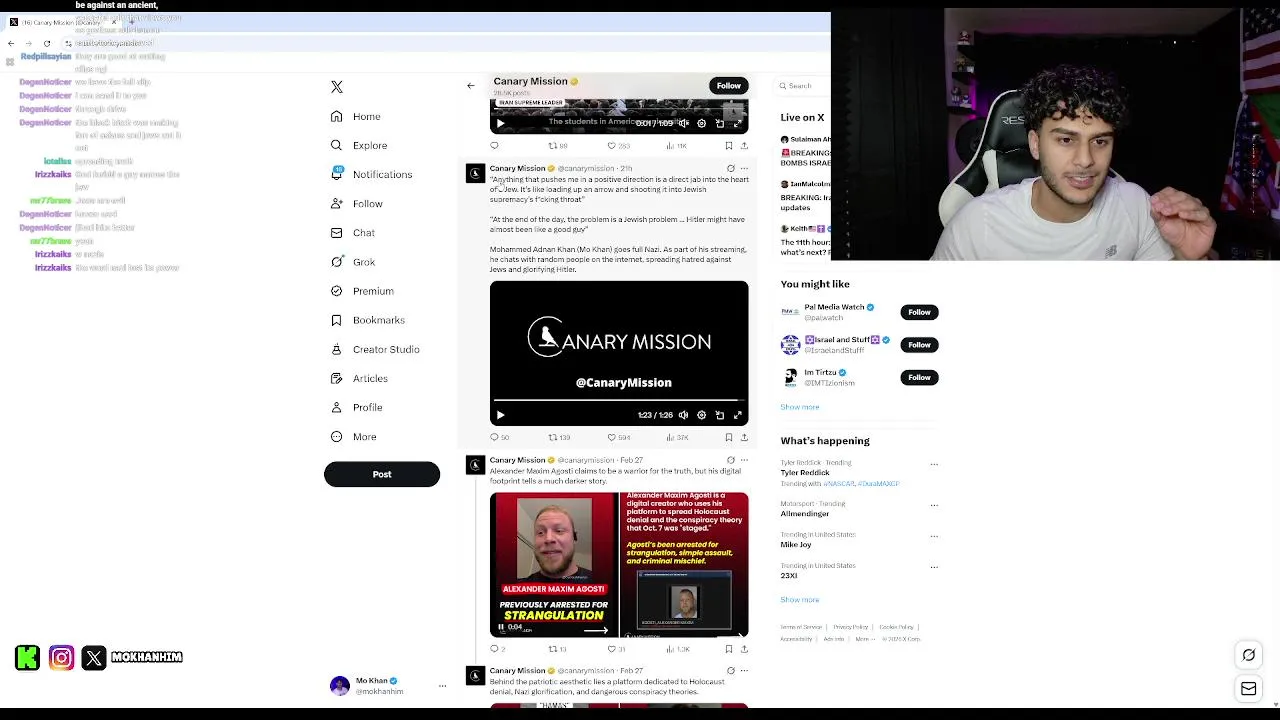Reload the browser page

coord(47,43)
